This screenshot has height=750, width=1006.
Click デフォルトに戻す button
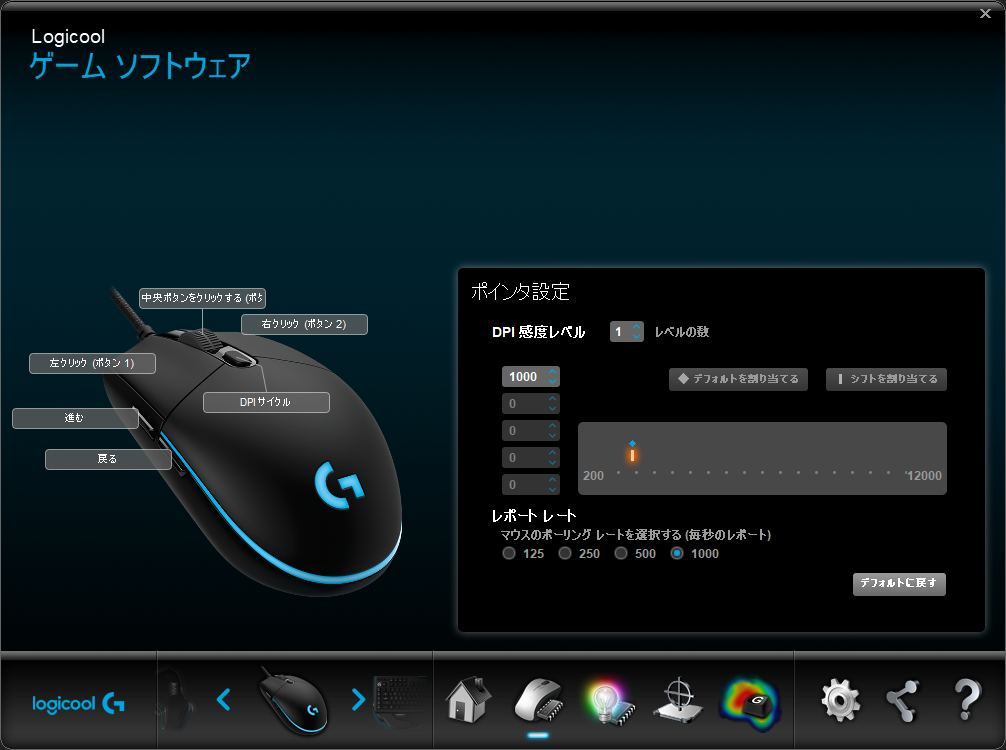coord(899,583)
